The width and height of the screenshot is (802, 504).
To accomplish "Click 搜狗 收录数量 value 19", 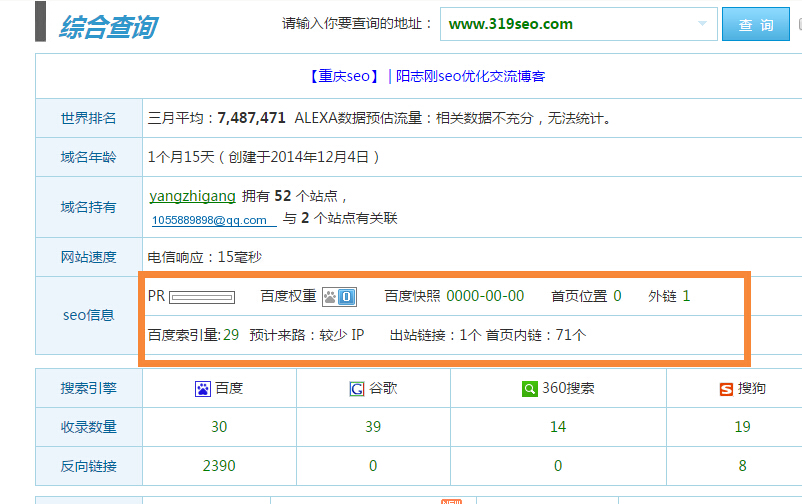I will coord(742,427).
